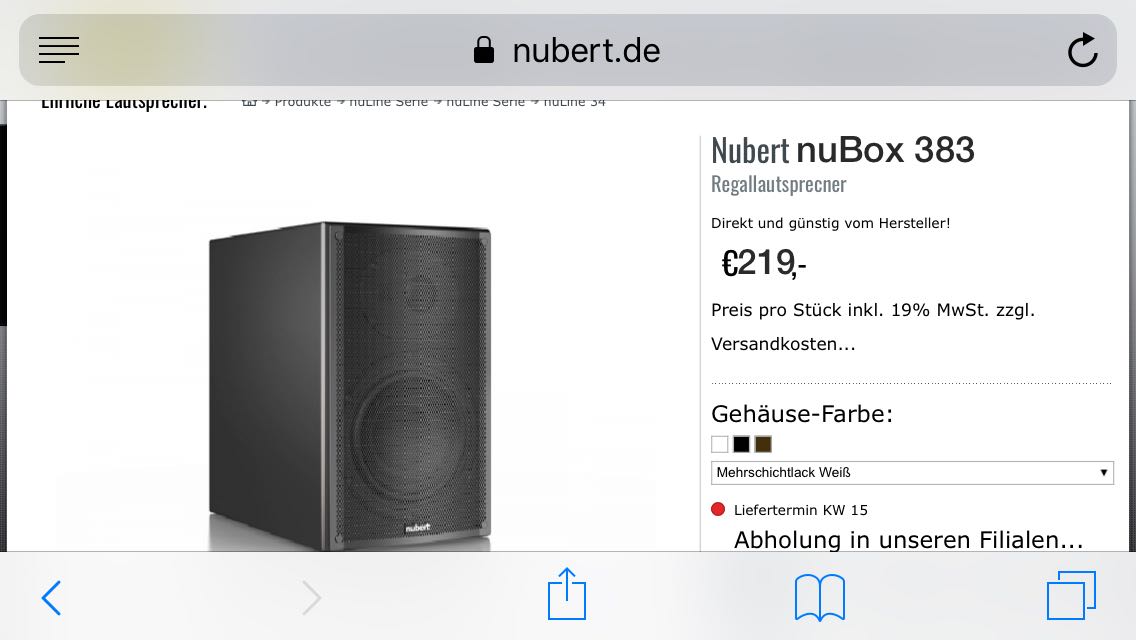Choose the black housing color swatch
This screenshot has height=640, width=1136.
(x=741, y=444)
